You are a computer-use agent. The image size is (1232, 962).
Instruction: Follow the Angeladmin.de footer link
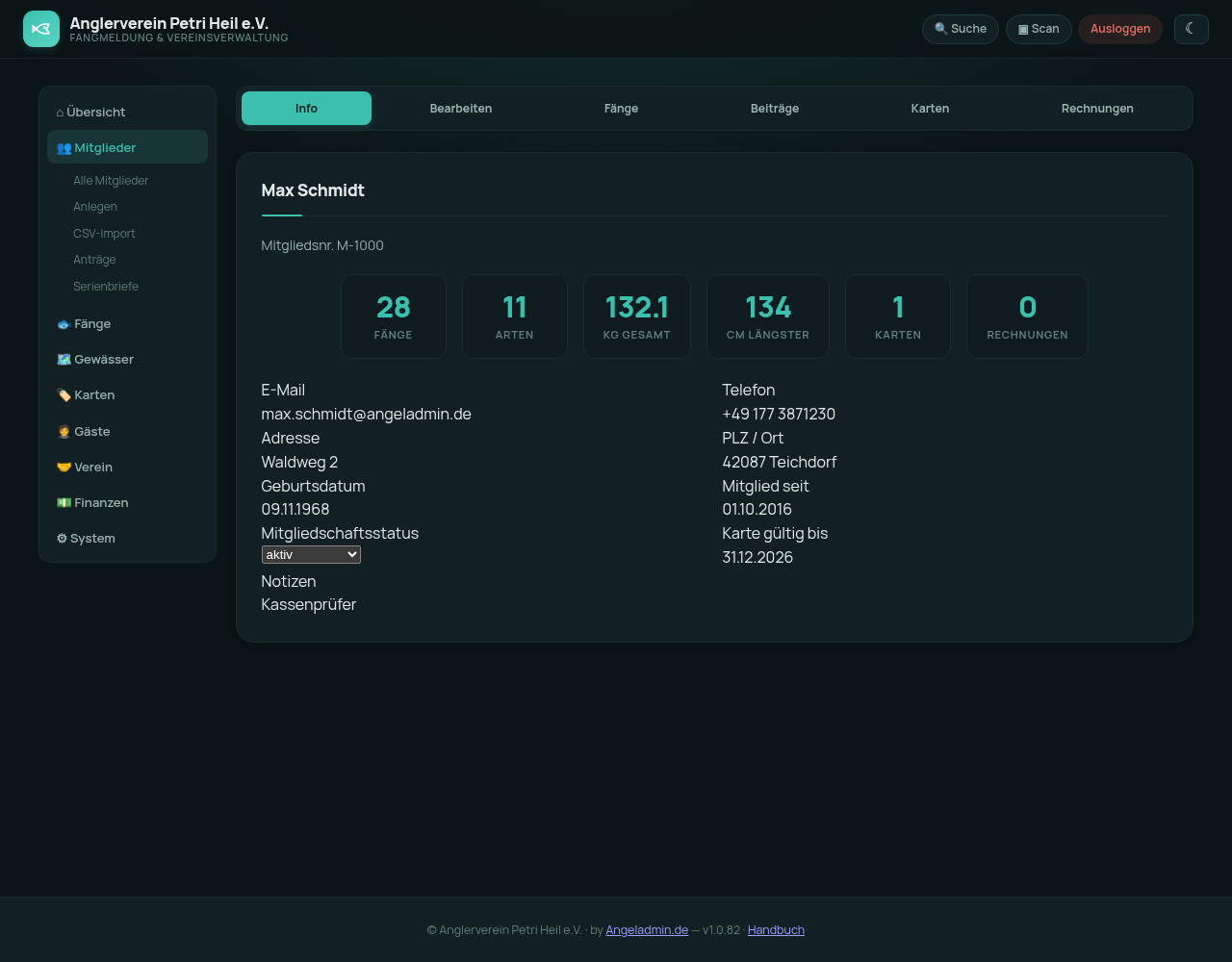647,930
